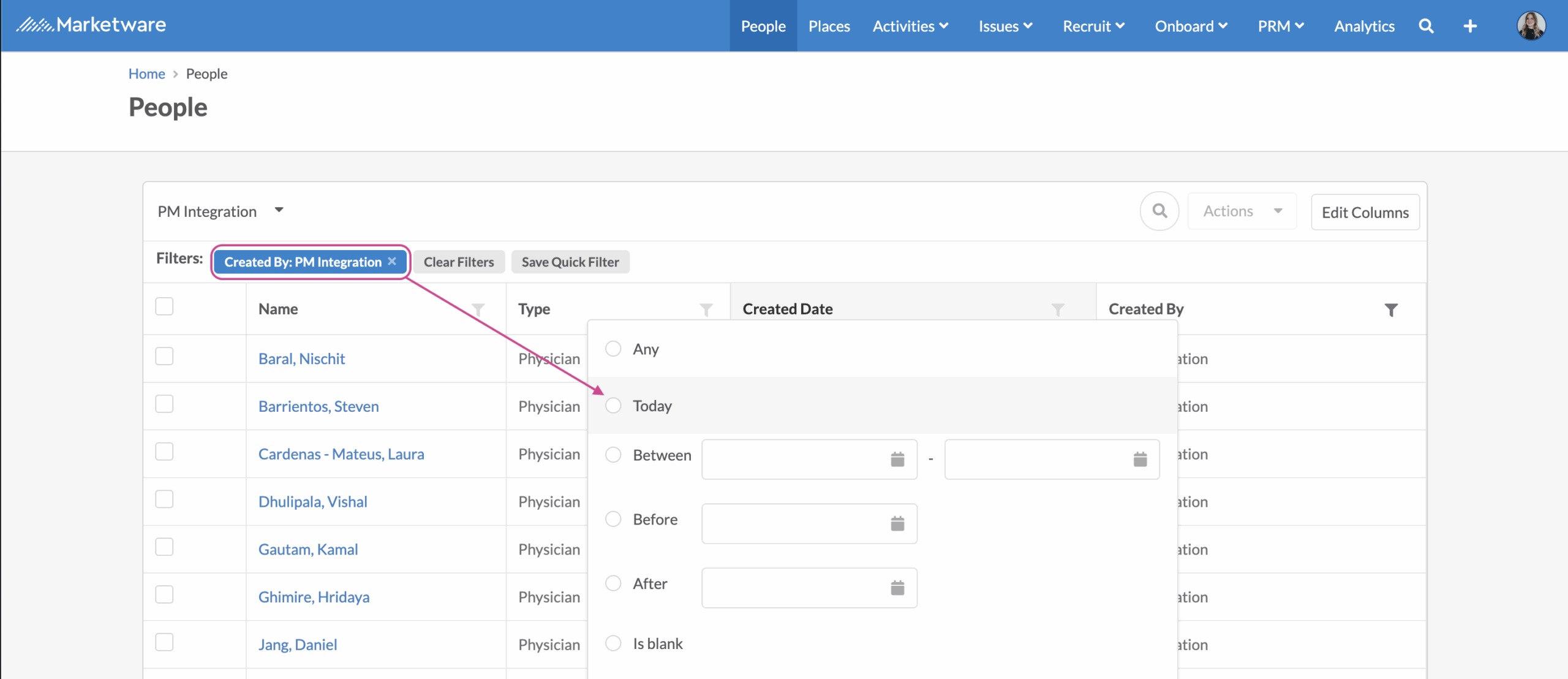Screen dimensions: 1568x679
Task: Open the Analytics menu item
Action: pos(1364,26)
